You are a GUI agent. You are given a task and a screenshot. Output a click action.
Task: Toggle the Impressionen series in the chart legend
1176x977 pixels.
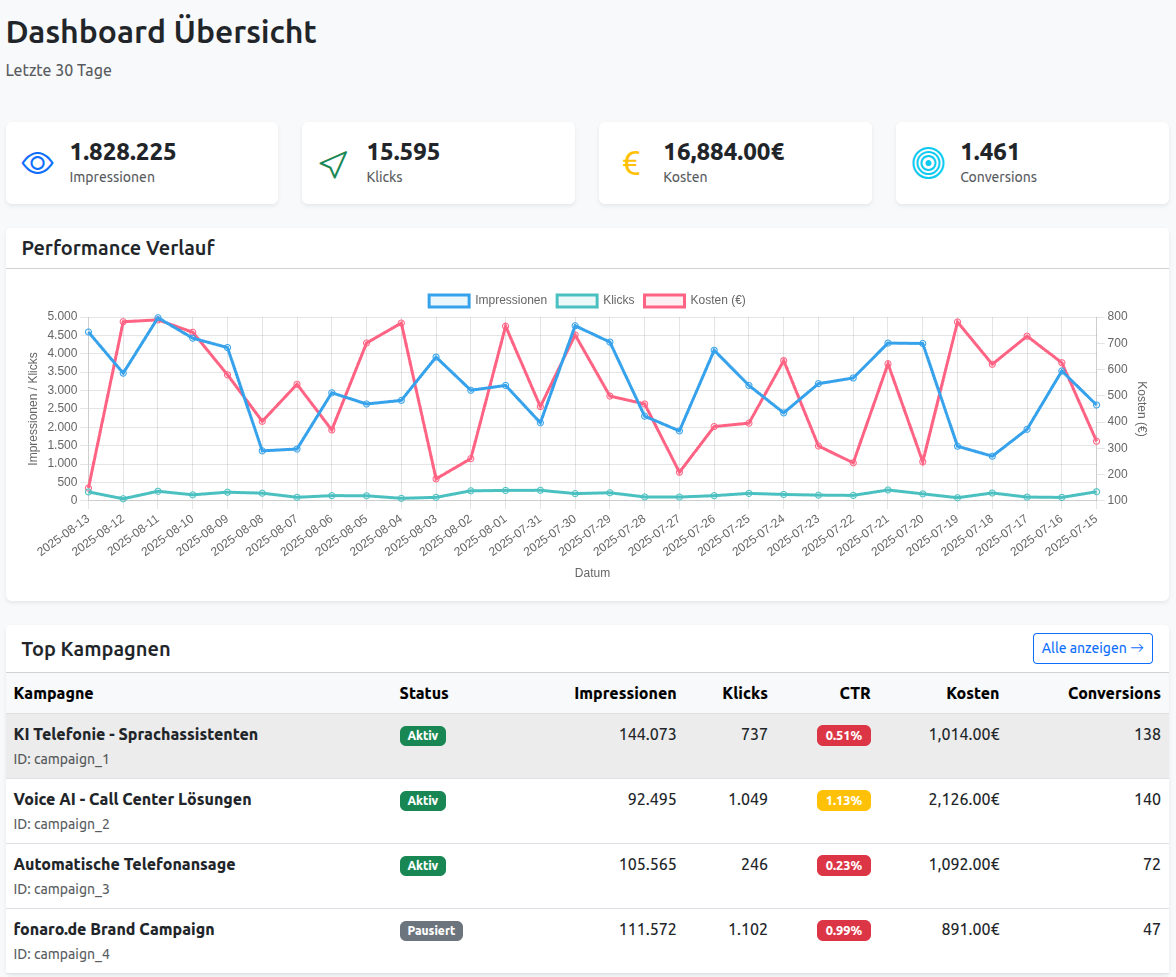pyautogui.click(x=510, y=299)
